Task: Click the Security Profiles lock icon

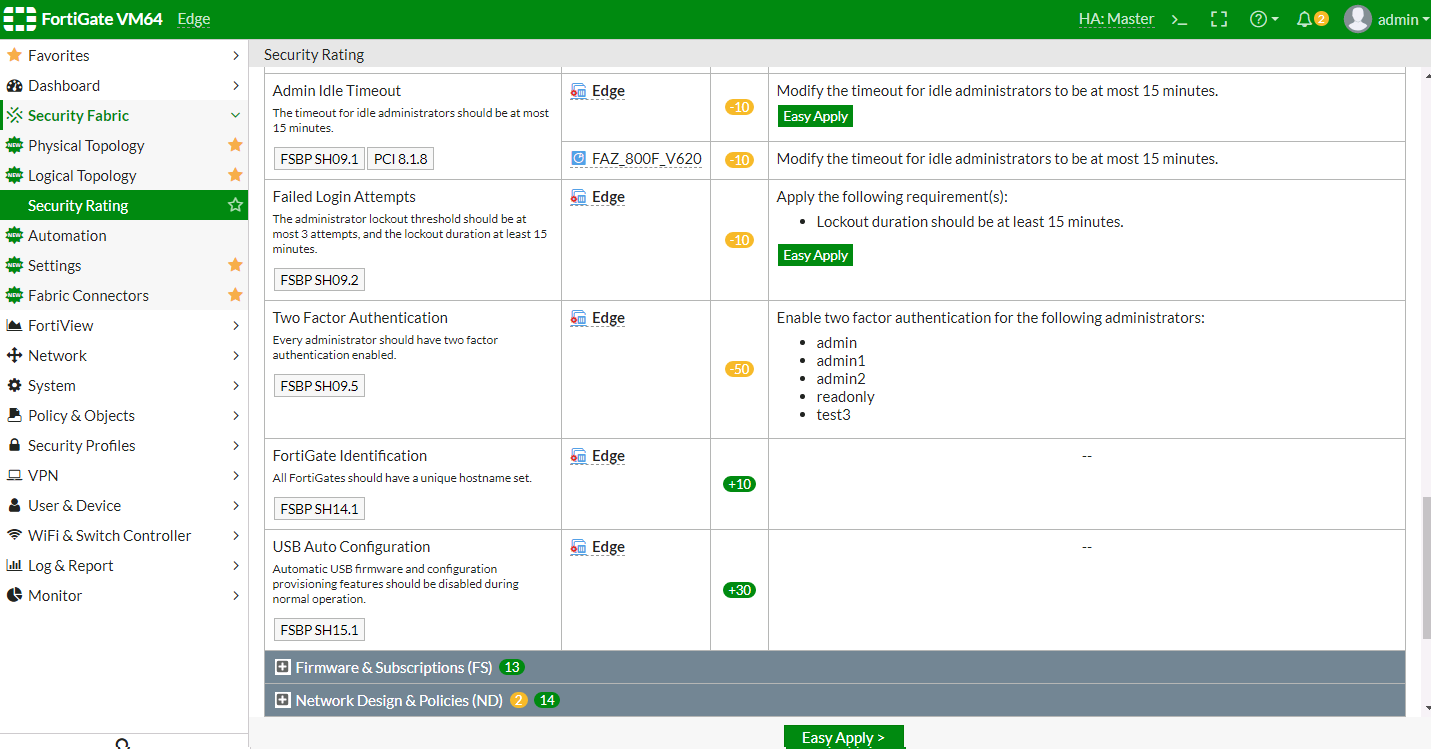Action: [x=14, y=445]
